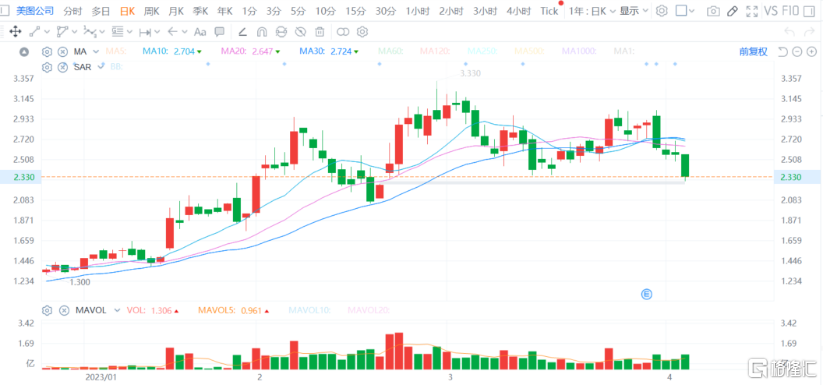
Task: Switch to 多日 multi-day tab
Action: [101, 10]
